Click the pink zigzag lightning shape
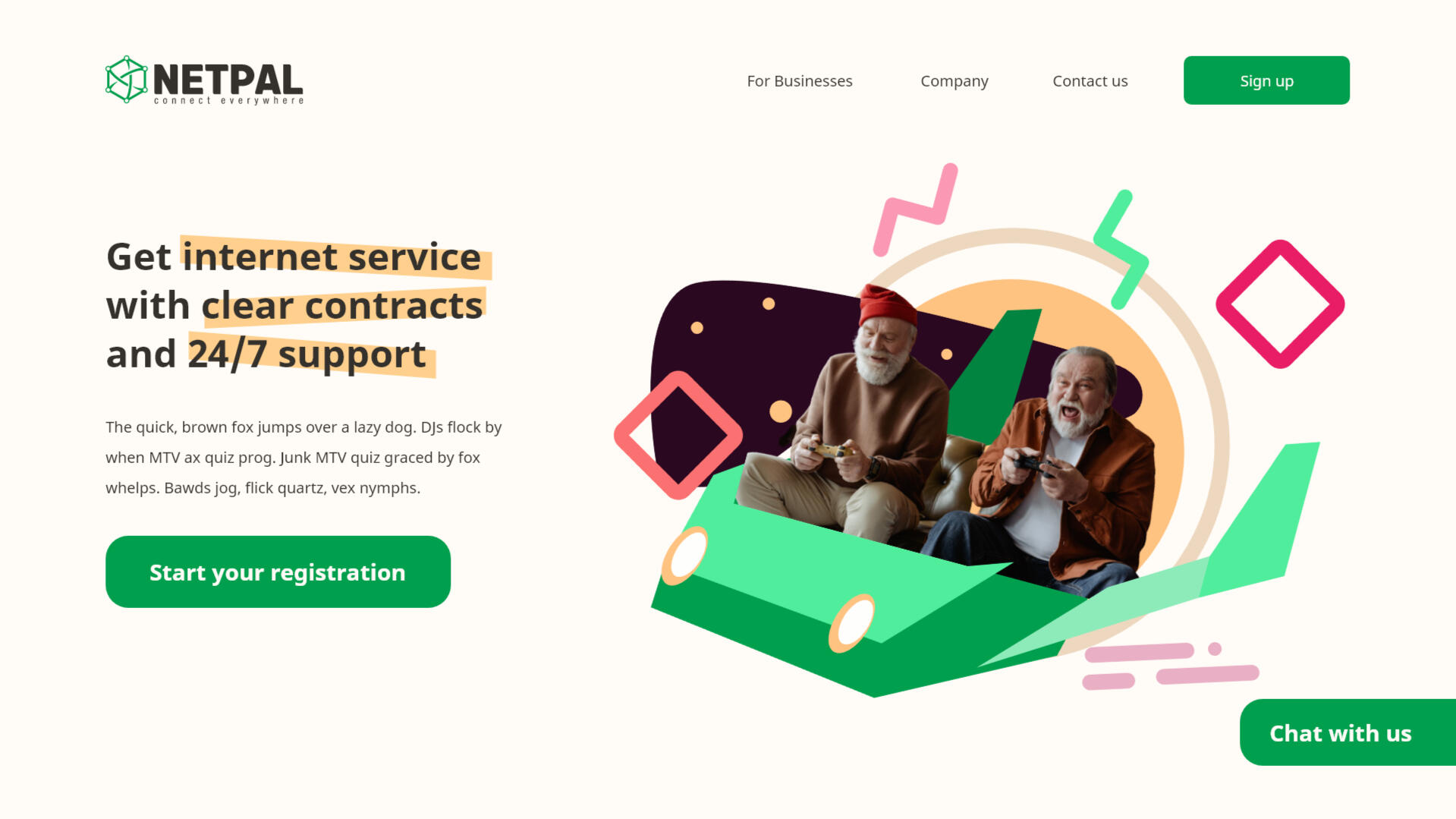Screen dimensions: 1456x819 click(x=916, y=209)
